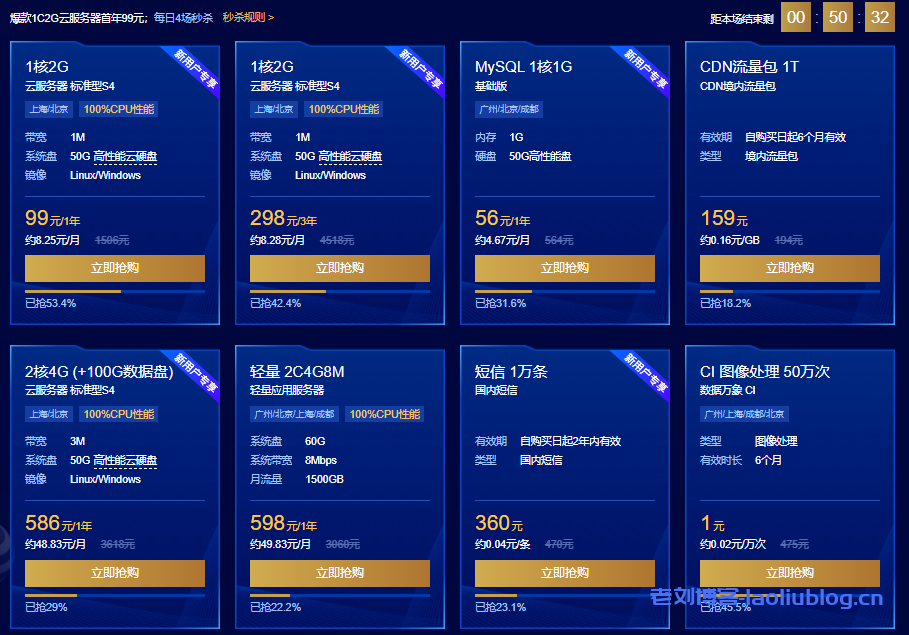Click the 已抢53.4% progress bar
This screenshot has width=909, height=635.
[x=115, y=292]
